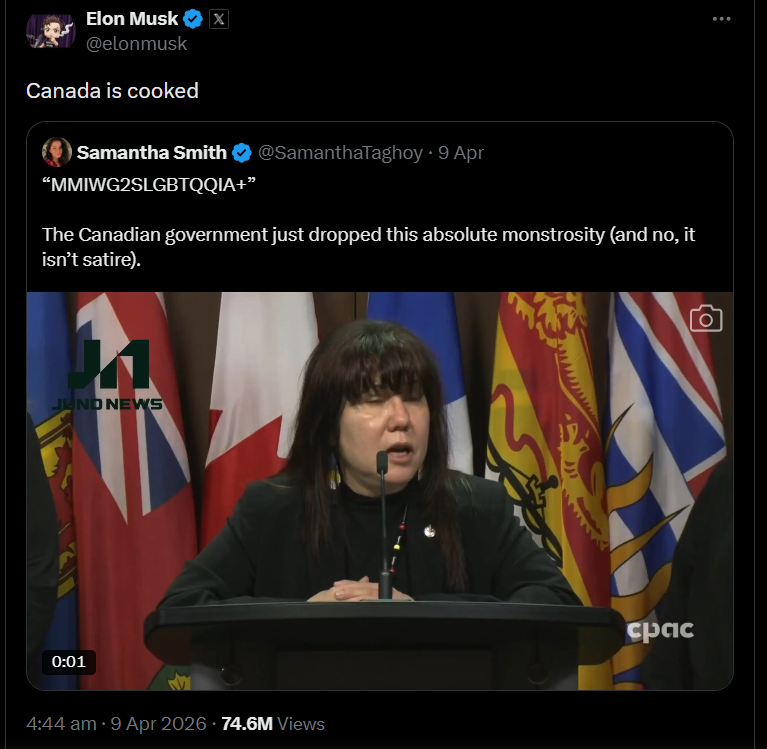Open the three-dot more options menu
Image resolution: width=767 pixels, height=749 pixels.
[x=721, y=20]
